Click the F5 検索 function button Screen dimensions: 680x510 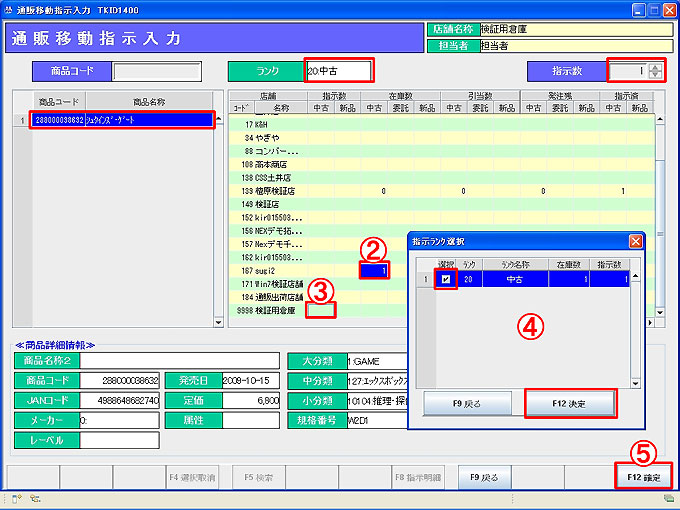[x=258, y=477]
